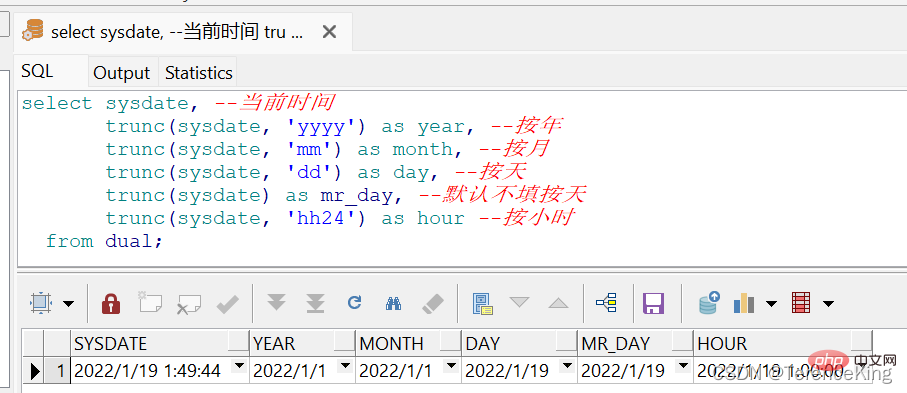Click the YEAR column header

pyautogui.click(x=303, y=343)
